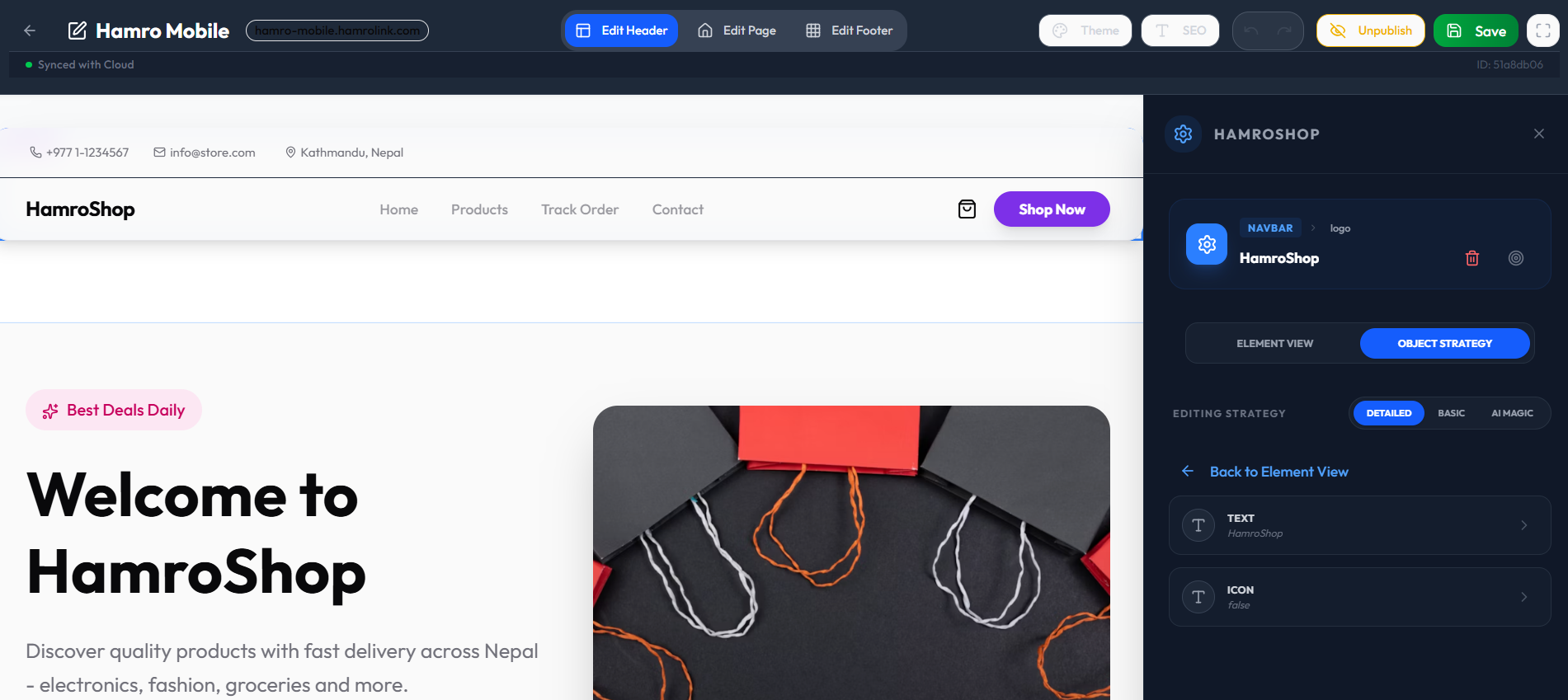This screenshot has width=1568, height=700.
Task: Delete the logo element with the red trash icon
Action: [x=1471, y=258]
